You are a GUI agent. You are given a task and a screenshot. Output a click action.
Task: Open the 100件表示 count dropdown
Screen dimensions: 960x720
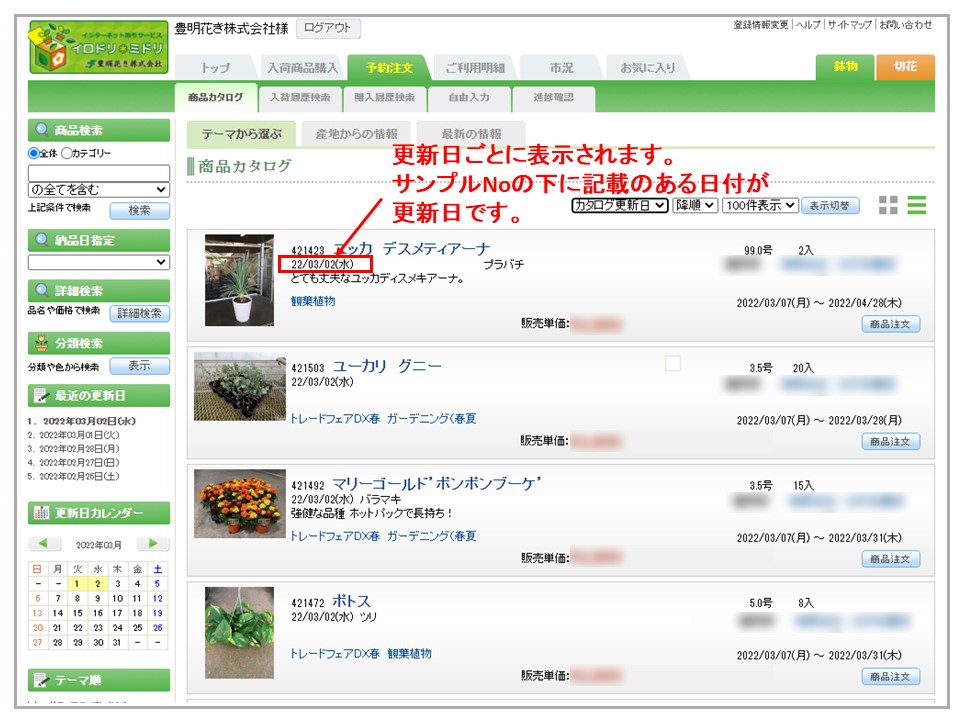pyautogui.click(x=762, y=205)
